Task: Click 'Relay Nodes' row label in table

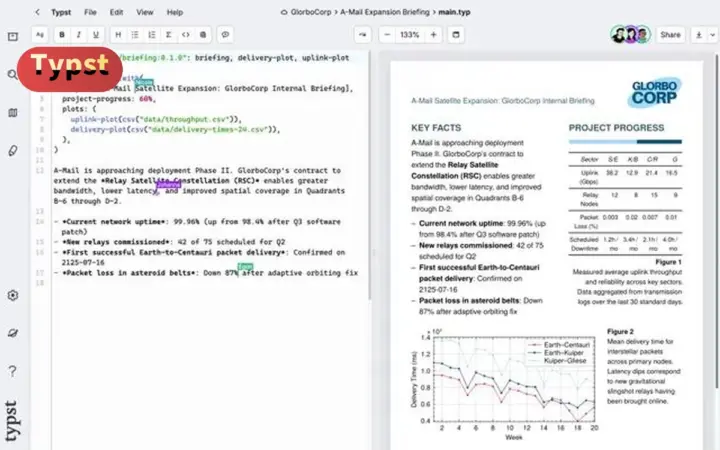Action: click(590, 199)
